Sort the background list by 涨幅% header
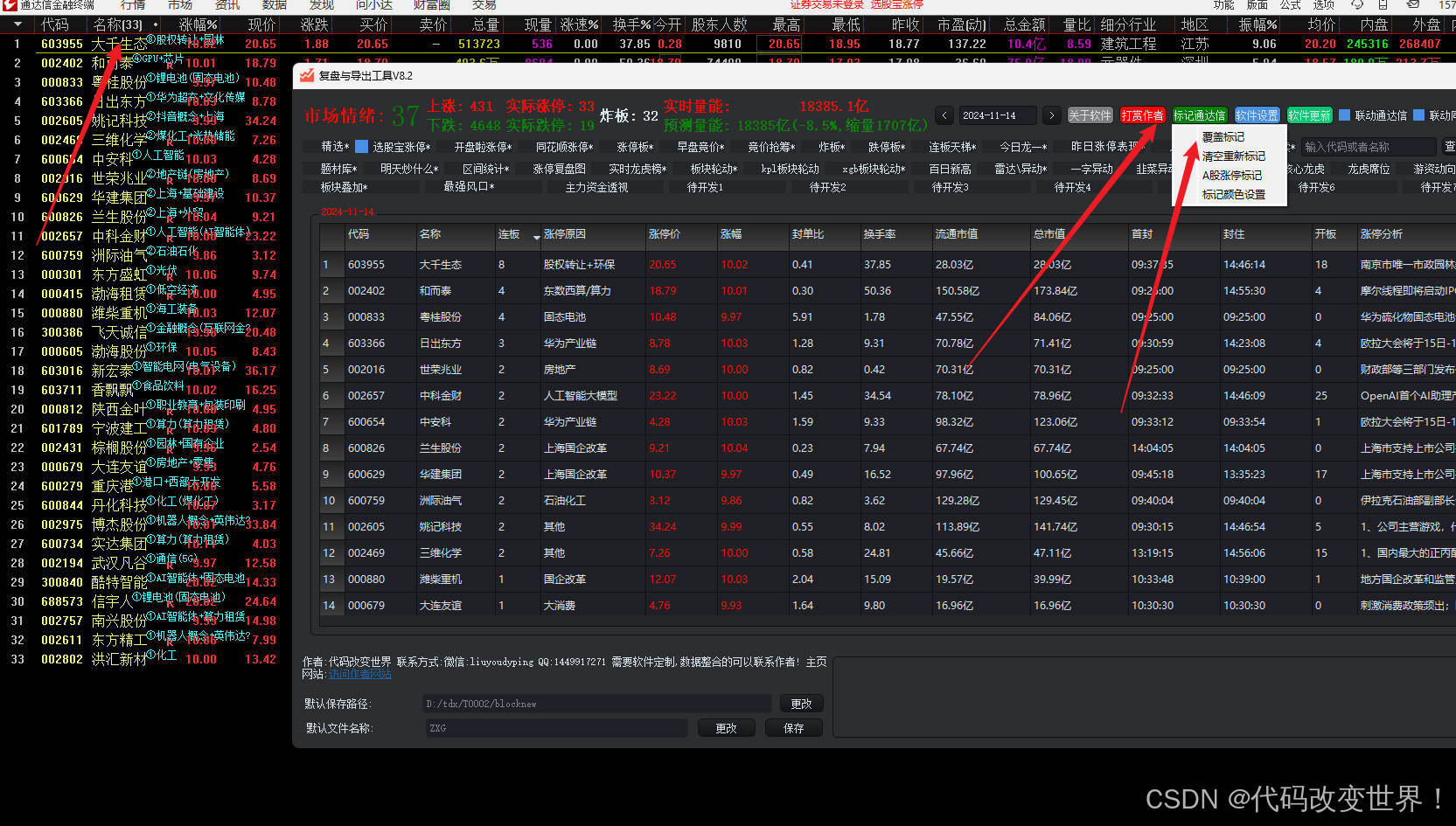The height and width of the screenshot is (826, 1456). 199,24
